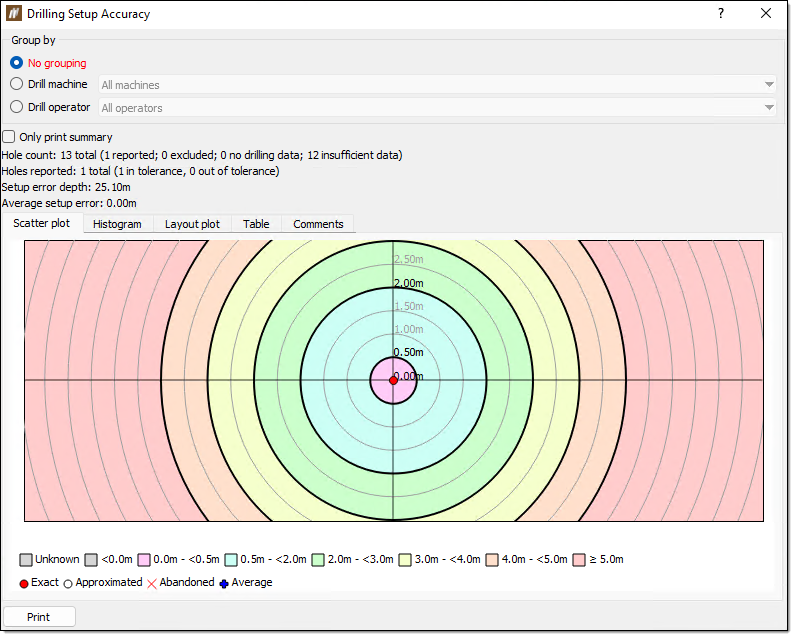
Task: Click the Hole count summary line
Action: pos(202,155)
